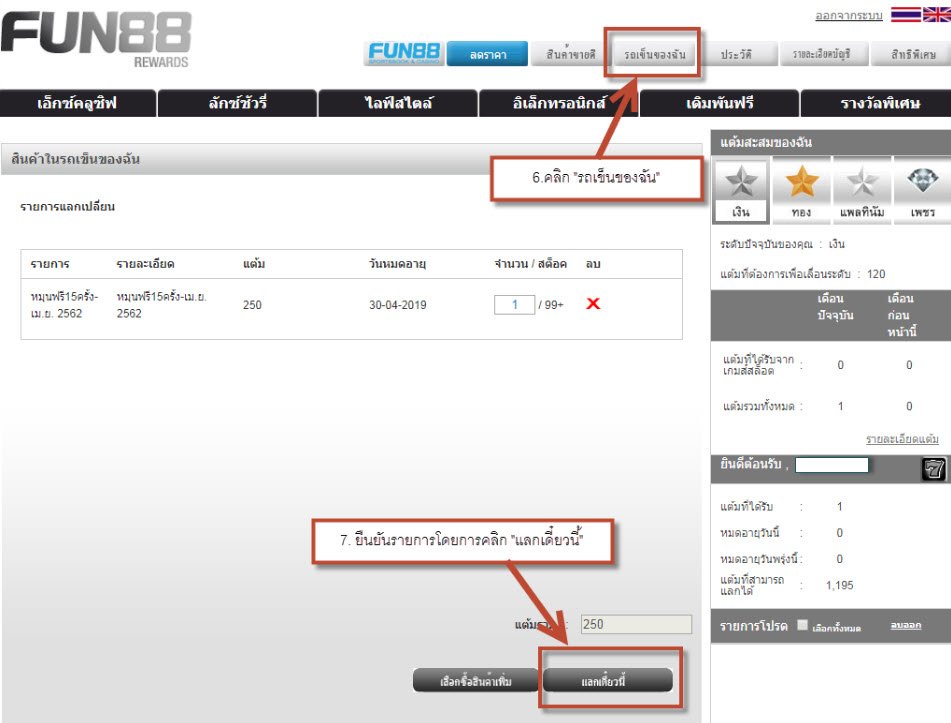
Task: Click the gold star level icon
Action: (801, 184)
